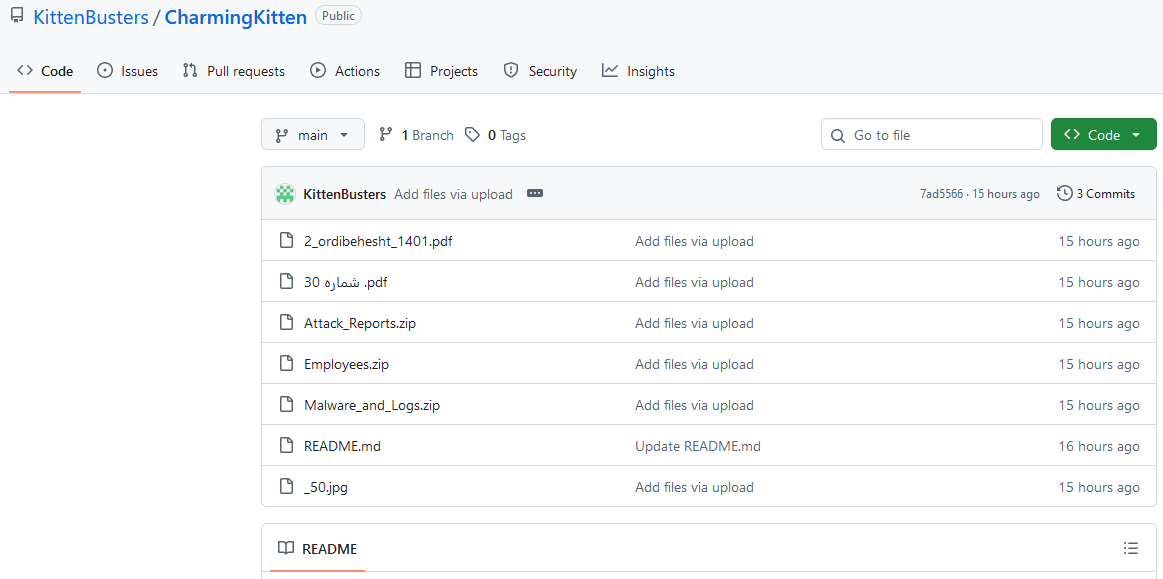The width and height of the screenshot is (1163, 579).
Task: Expand the main branch dropdown
Action: click(313, 135)
